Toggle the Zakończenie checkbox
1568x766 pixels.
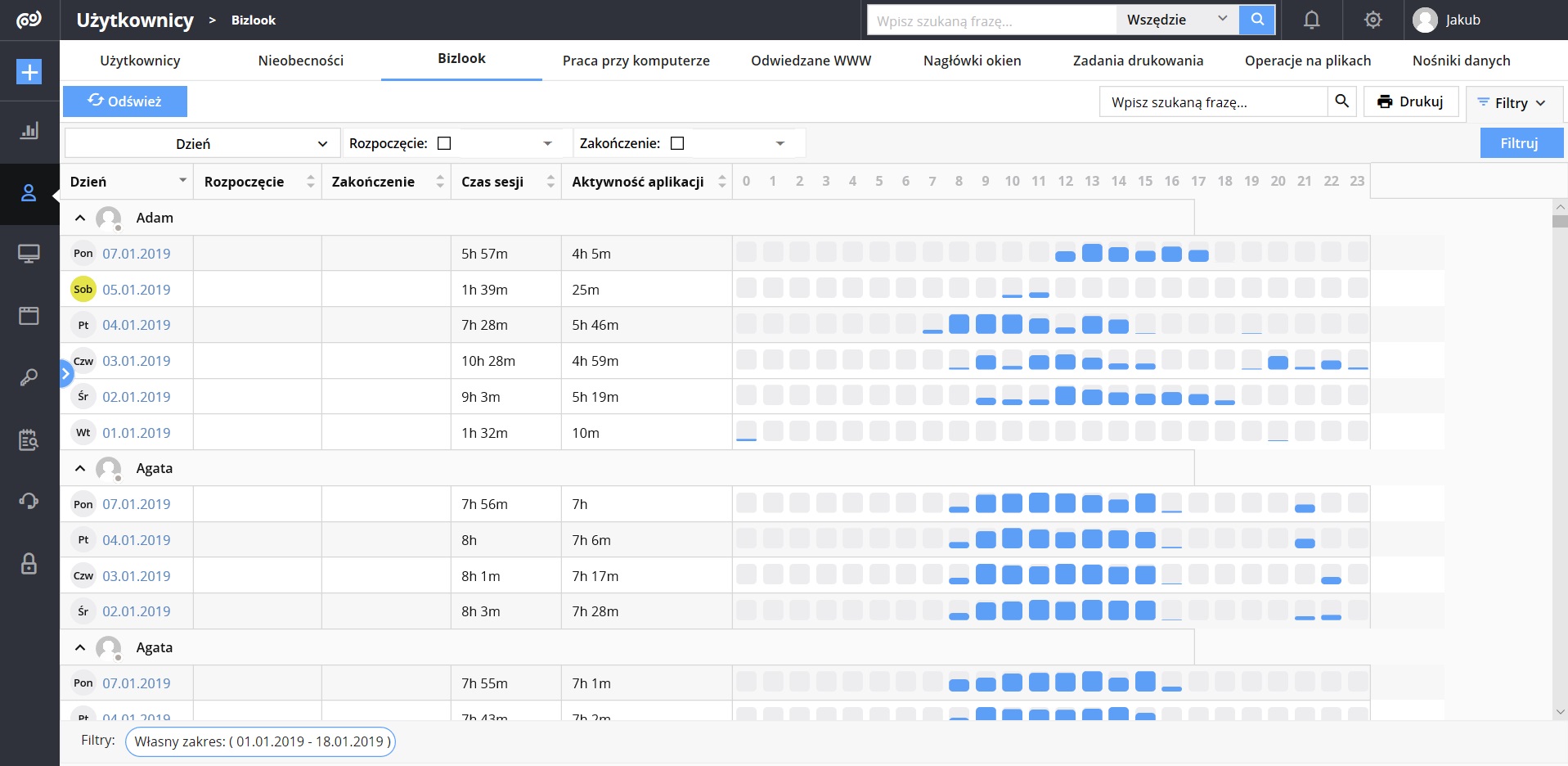click(x=677, y=143)
